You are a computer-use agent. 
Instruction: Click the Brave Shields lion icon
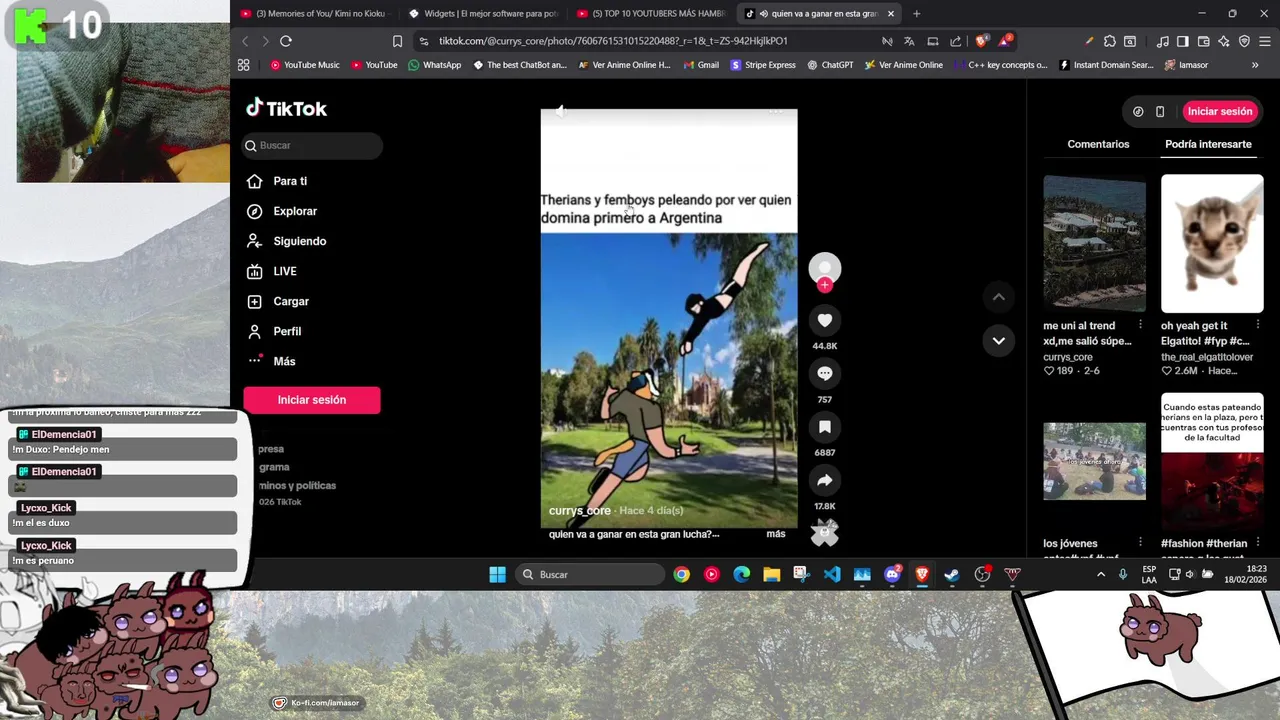[981, 41]
